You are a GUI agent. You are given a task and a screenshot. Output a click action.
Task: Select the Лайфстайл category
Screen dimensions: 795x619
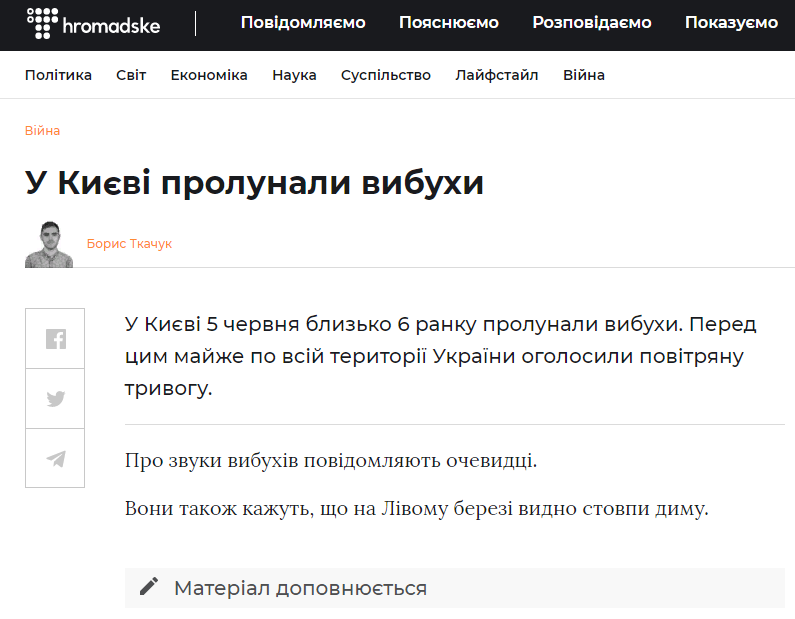coord(496,75)
